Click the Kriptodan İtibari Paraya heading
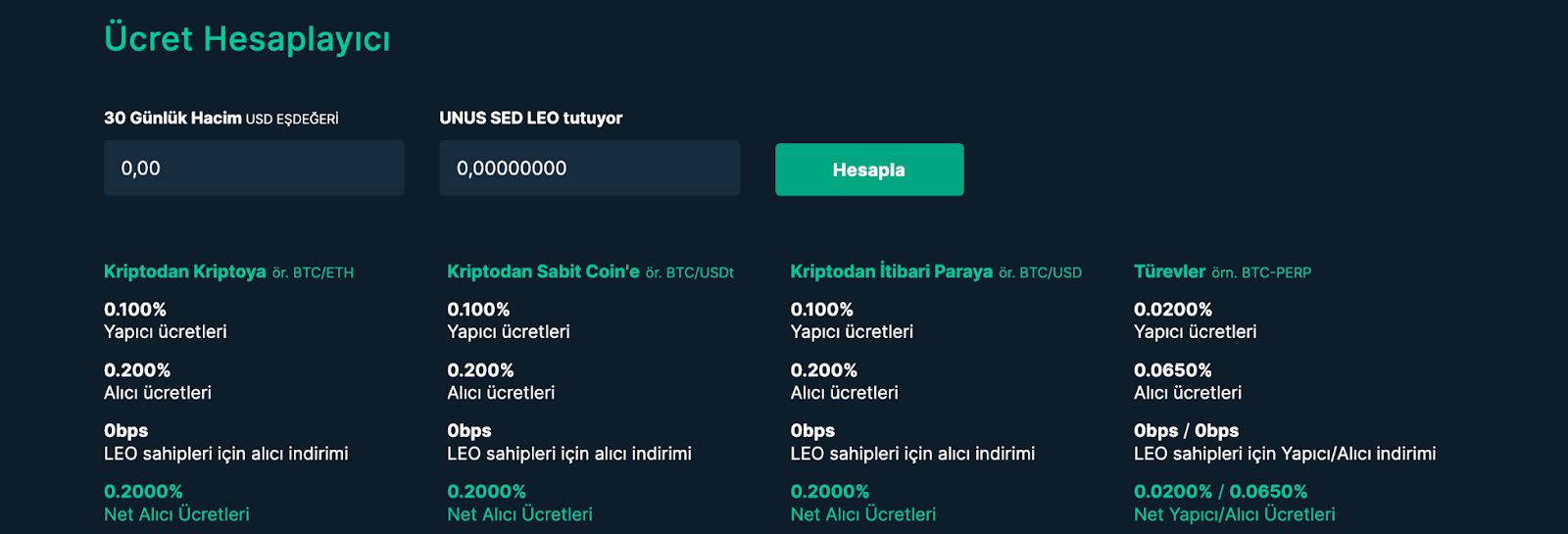1568x534 pixels. pyautogui.click(x=892, y=271)
